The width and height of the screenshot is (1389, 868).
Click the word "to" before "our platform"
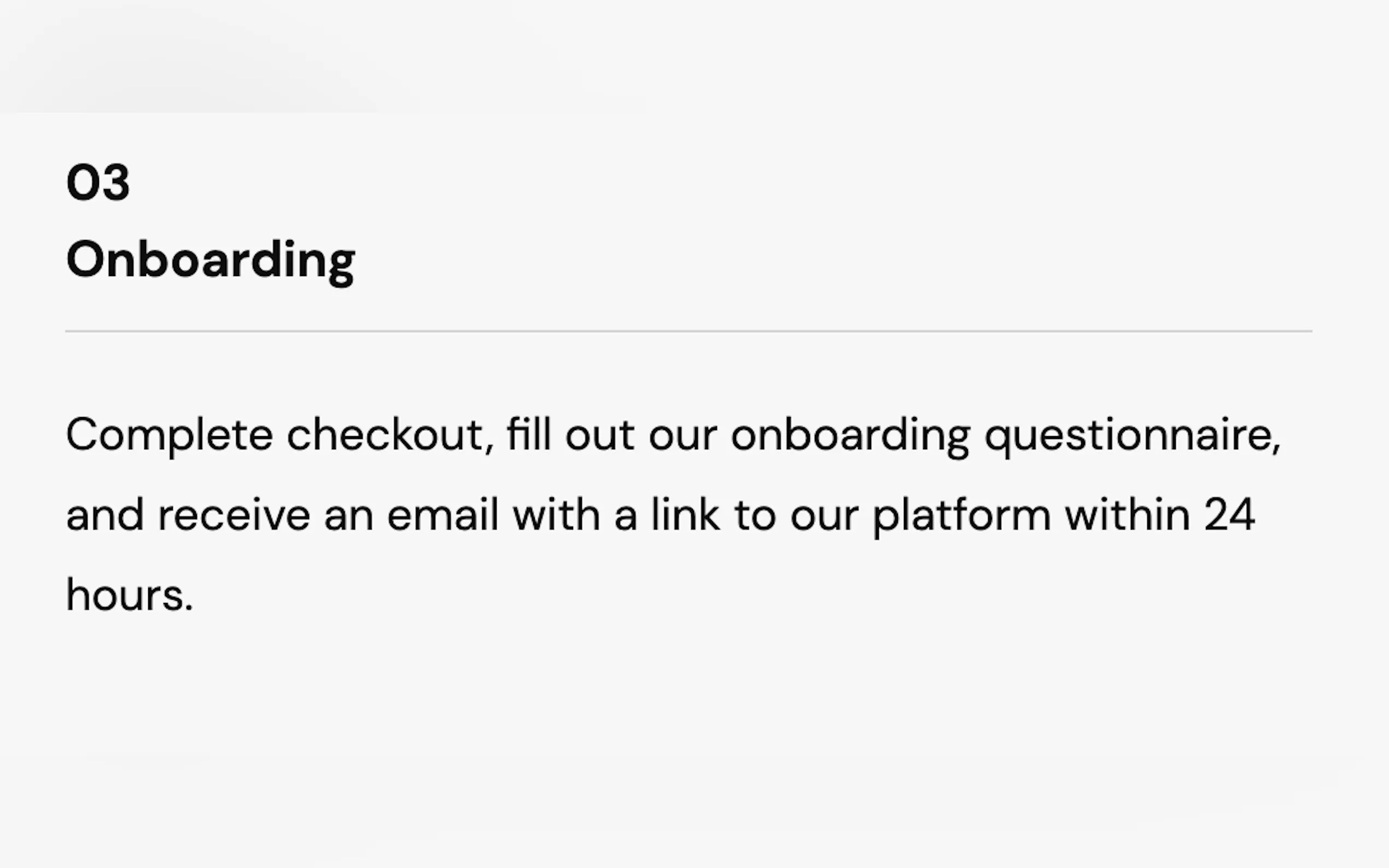755,515
